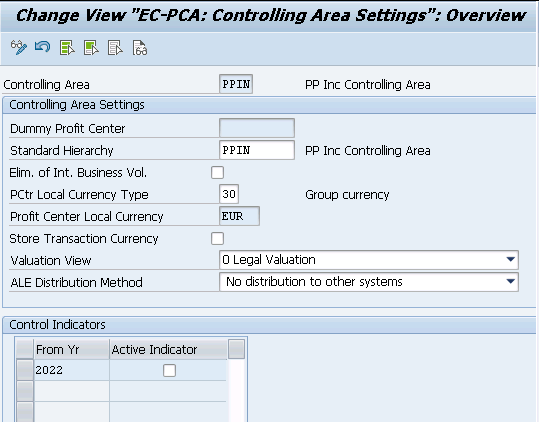Viewport: 539px width, 422px height.
Task: Click the Select Block icon in the toolbar
Action: click(91, 48)
